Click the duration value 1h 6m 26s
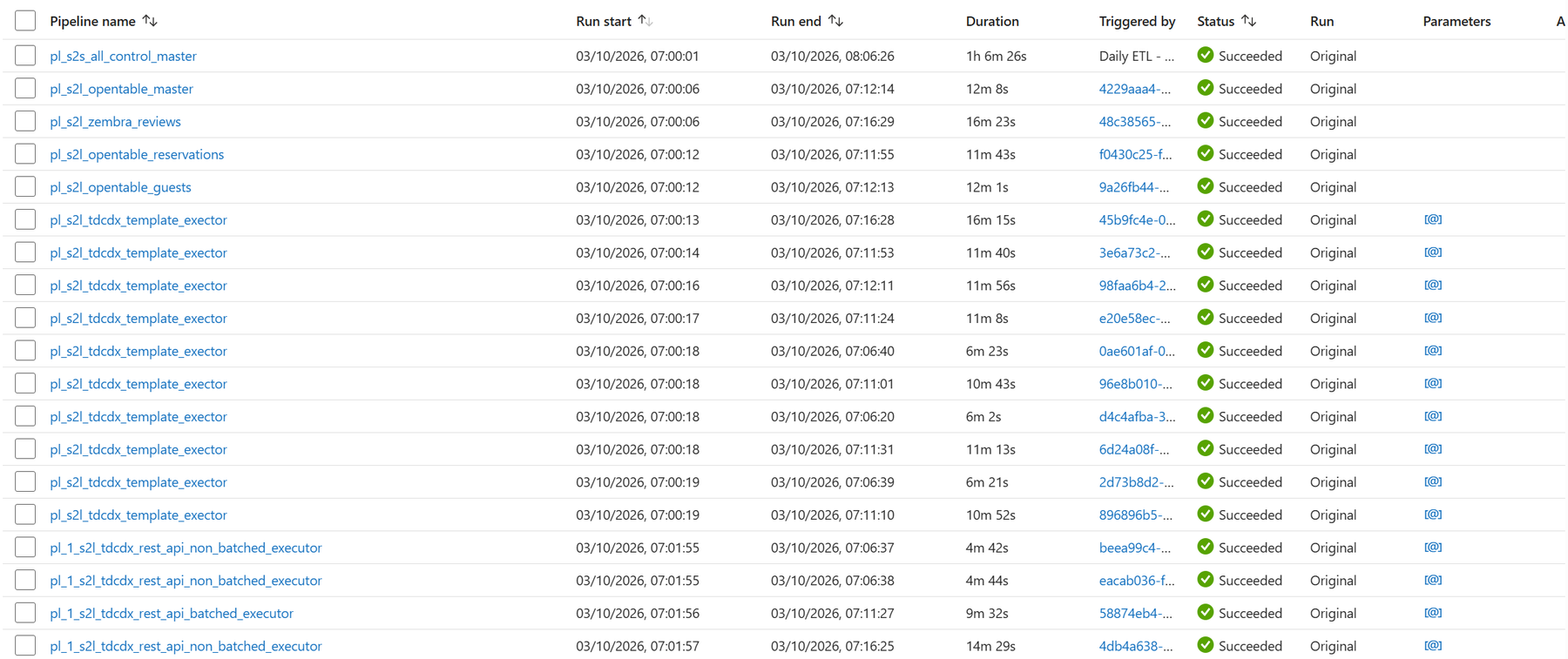 [996, 56]
